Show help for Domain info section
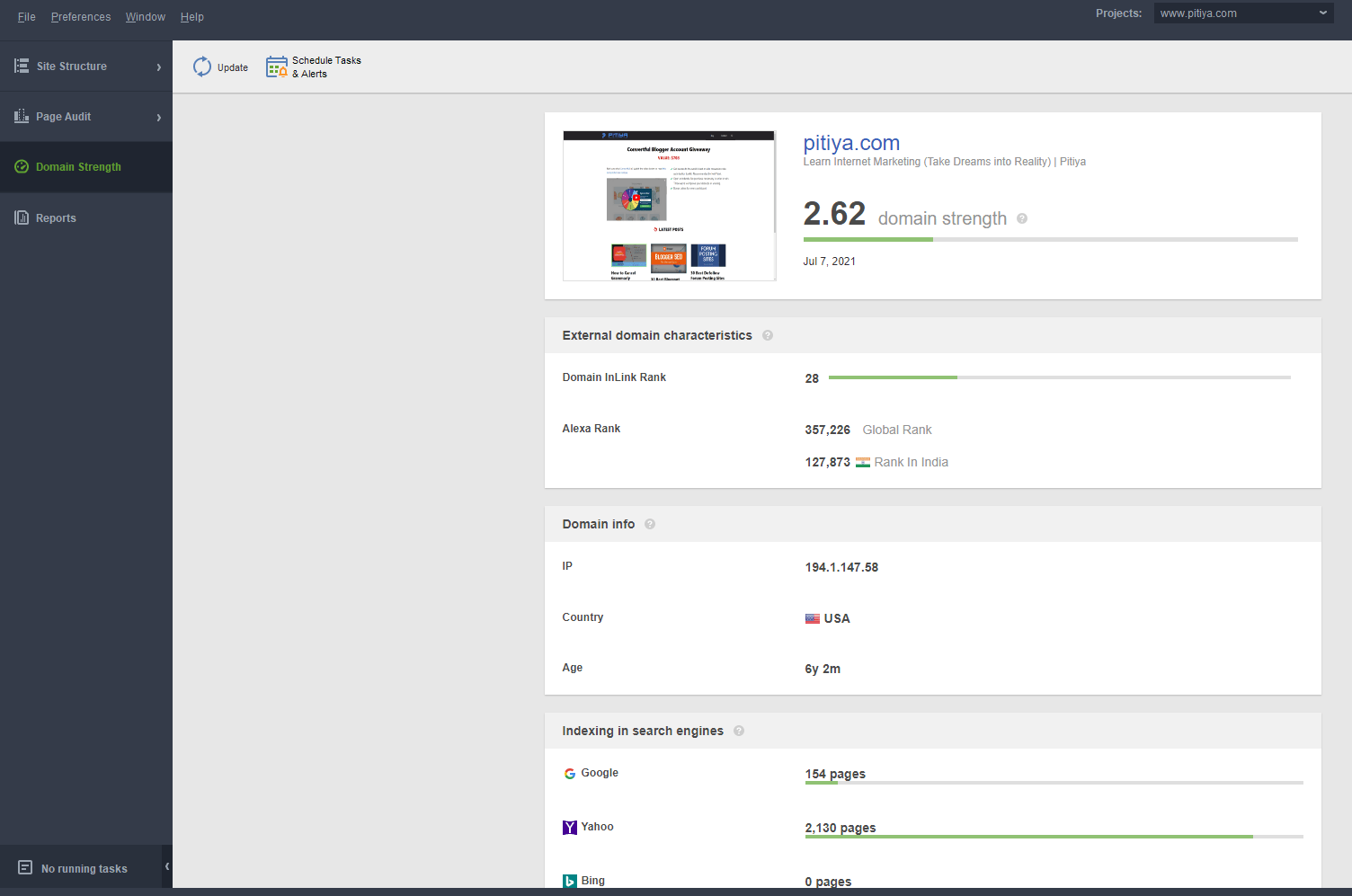The image size is (1352, 896). (650, 524)
